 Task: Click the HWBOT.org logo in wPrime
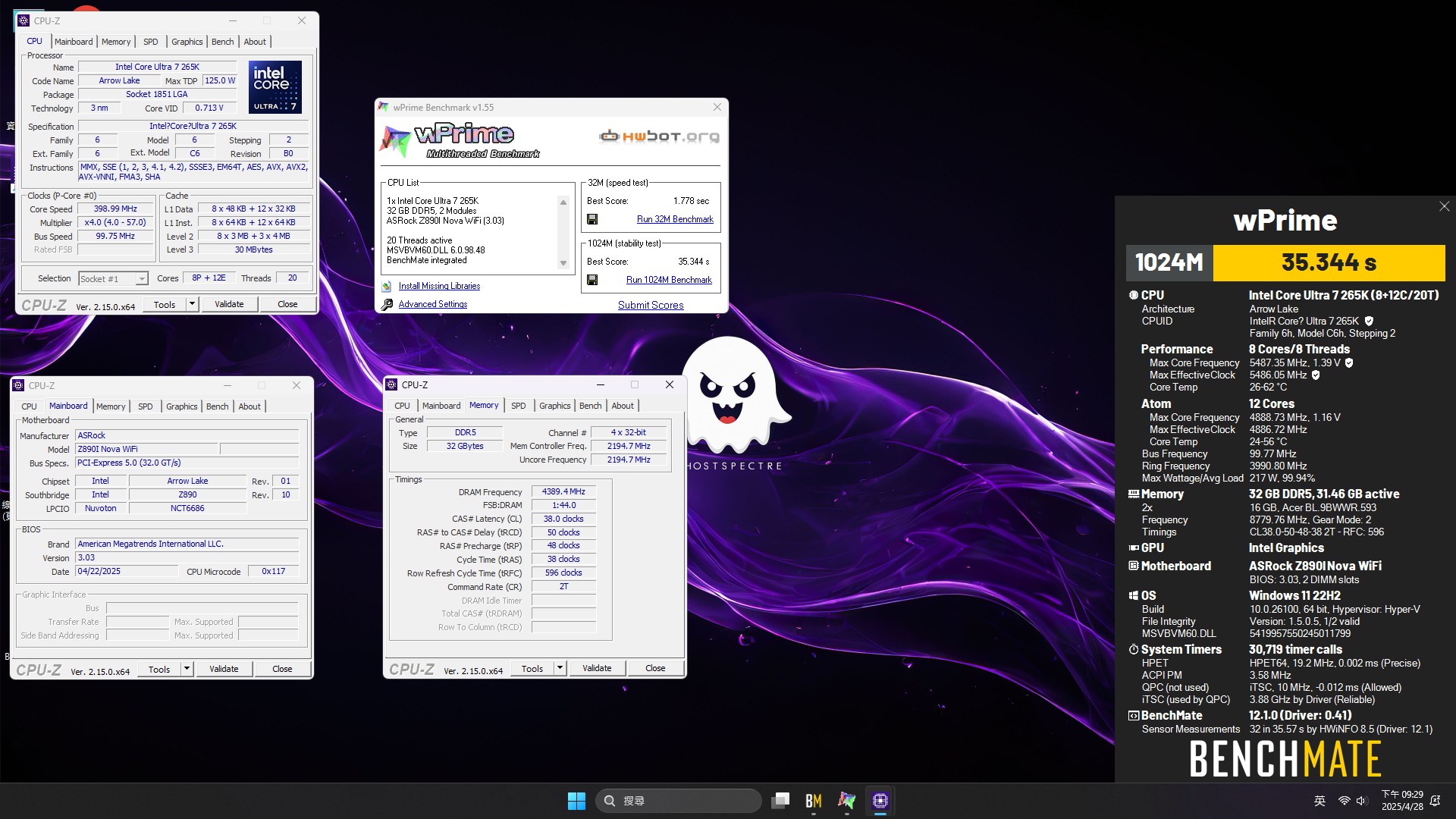click(659, 136)
